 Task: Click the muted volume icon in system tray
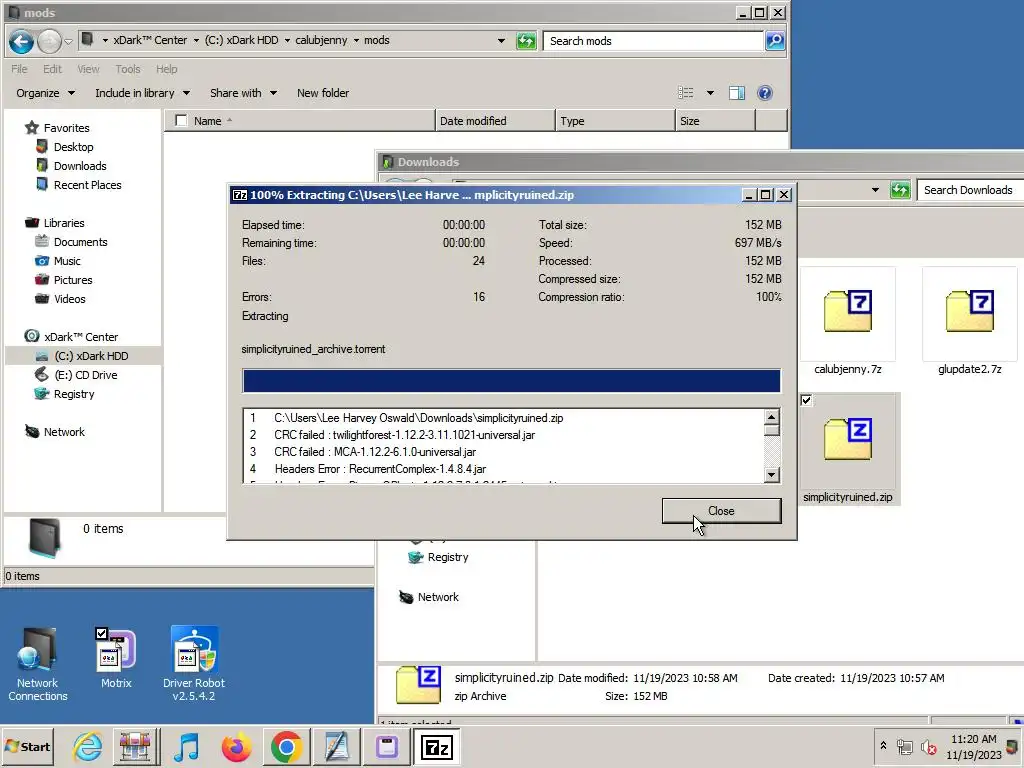coord(928,747)
